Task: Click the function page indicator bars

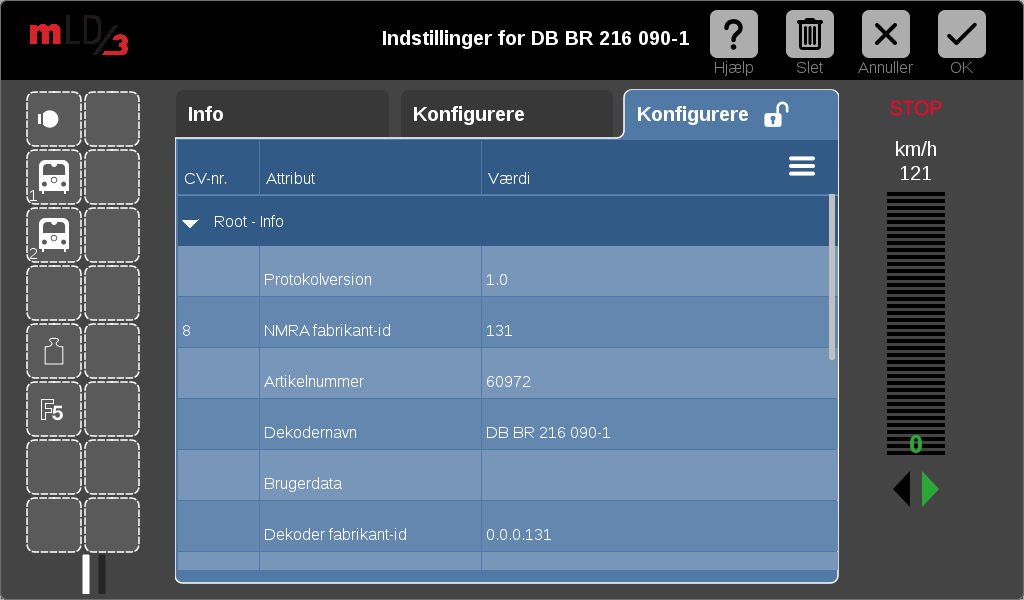Action: pos(94,574)
